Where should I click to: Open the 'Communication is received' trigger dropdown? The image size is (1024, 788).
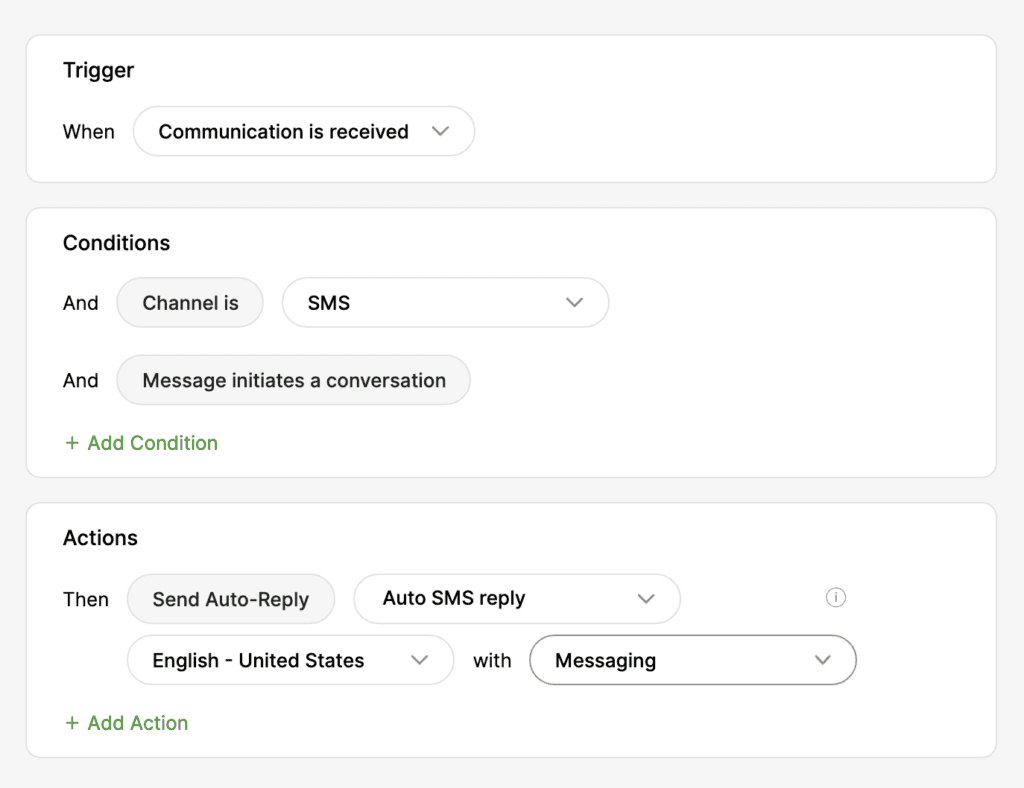(x=304, y=131)
